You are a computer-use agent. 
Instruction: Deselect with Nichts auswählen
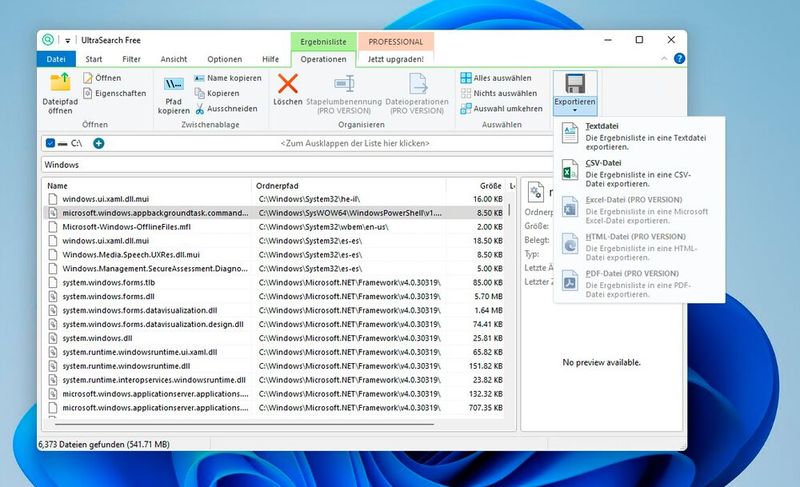click(498, 93)
